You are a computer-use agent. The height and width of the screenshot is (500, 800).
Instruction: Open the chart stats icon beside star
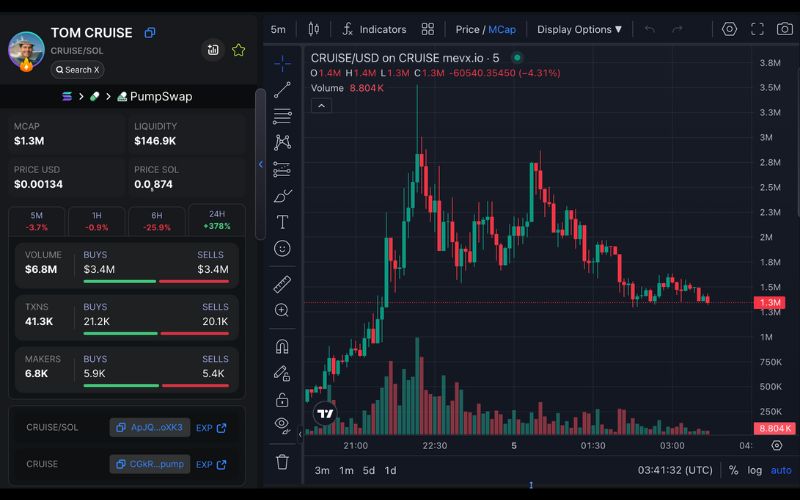213,49
